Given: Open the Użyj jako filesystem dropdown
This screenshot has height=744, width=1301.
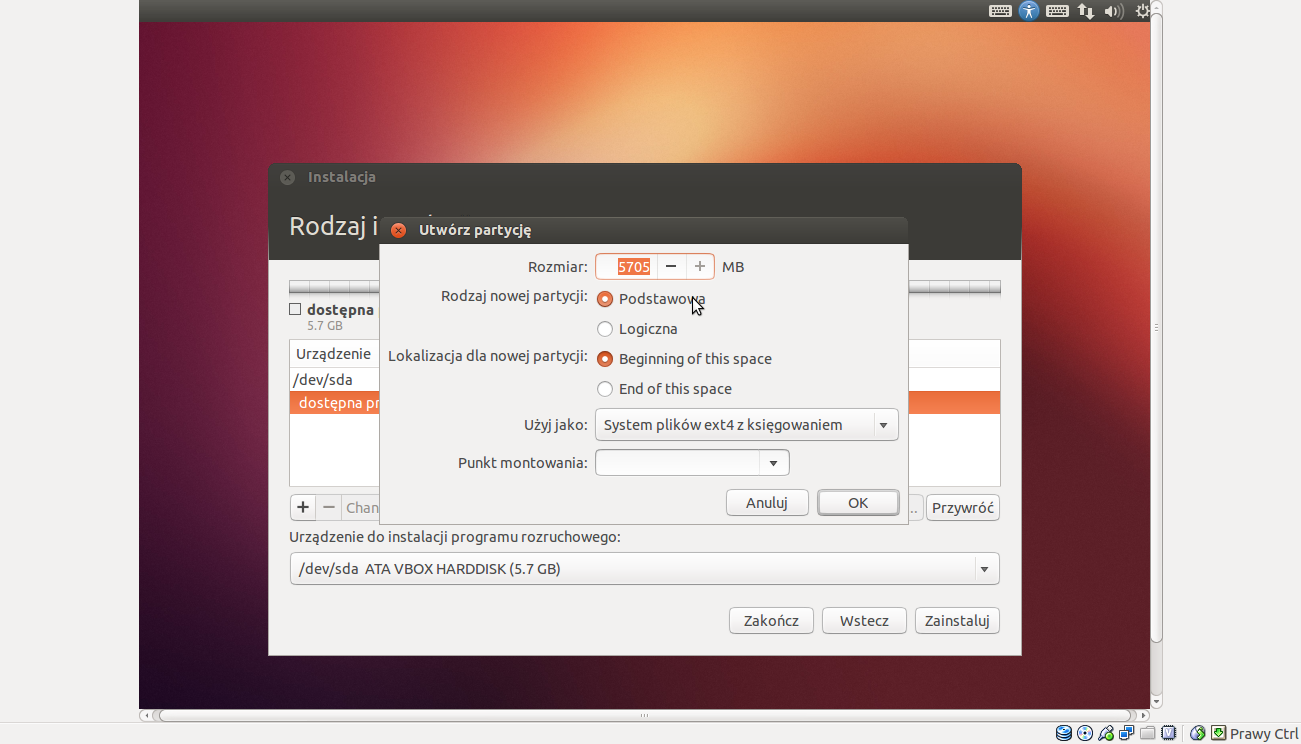Looking at the screenshot, I should (747, 425).
